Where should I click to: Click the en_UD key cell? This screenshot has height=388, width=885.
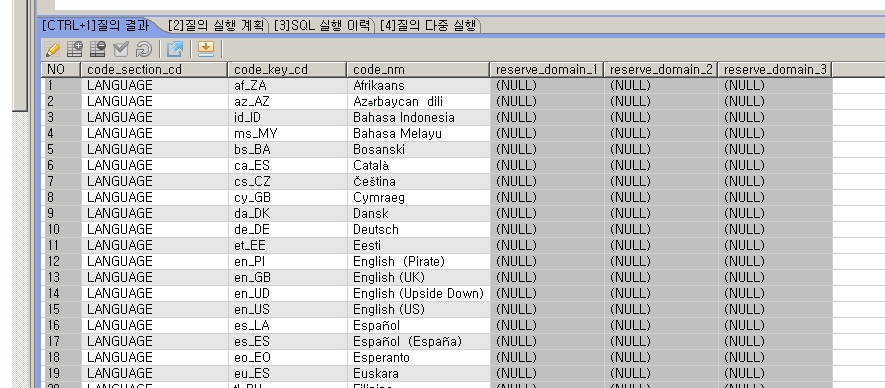point(287,294)
